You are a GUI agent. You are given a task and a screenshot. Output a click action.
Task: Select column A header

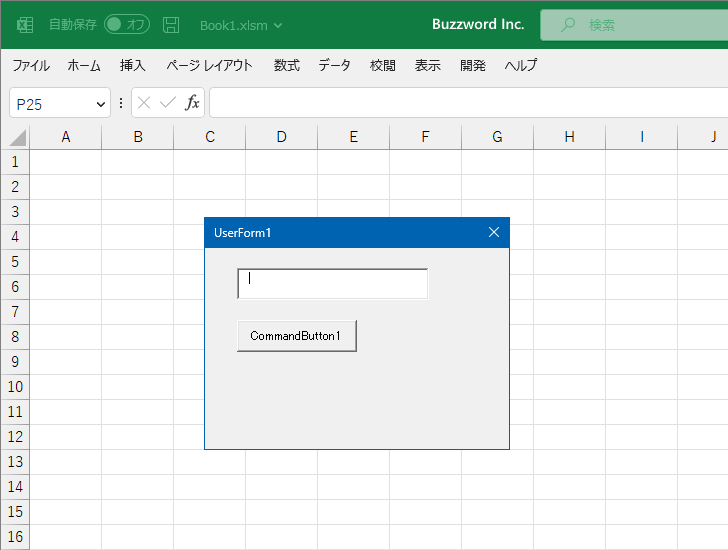[x=65, y=137]
